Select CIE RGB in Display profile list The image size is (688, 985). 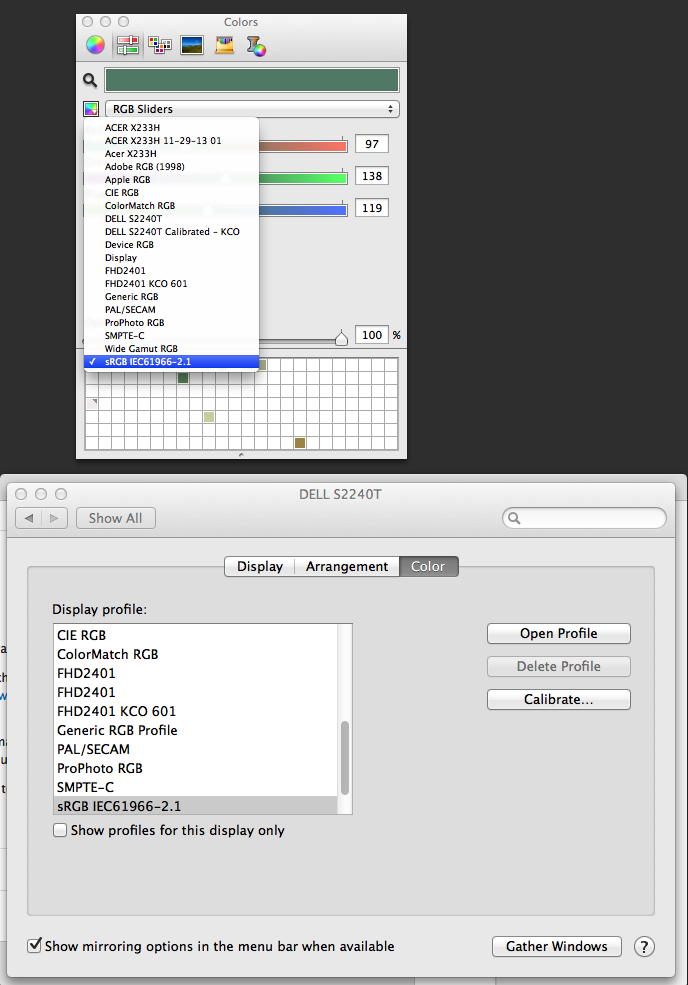(196, 635)
